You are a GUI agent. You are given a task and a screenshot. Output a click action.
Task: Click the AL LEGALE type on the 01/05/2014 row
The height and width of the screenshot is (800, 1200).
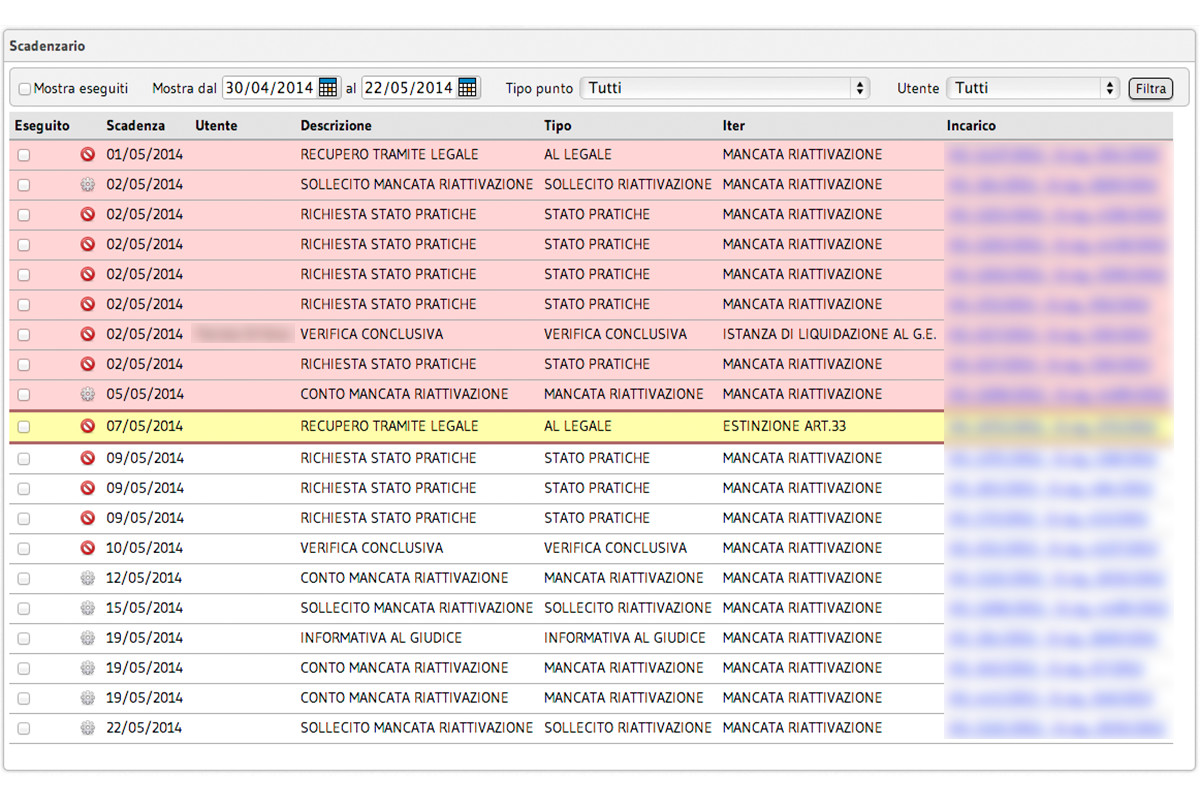578,155
